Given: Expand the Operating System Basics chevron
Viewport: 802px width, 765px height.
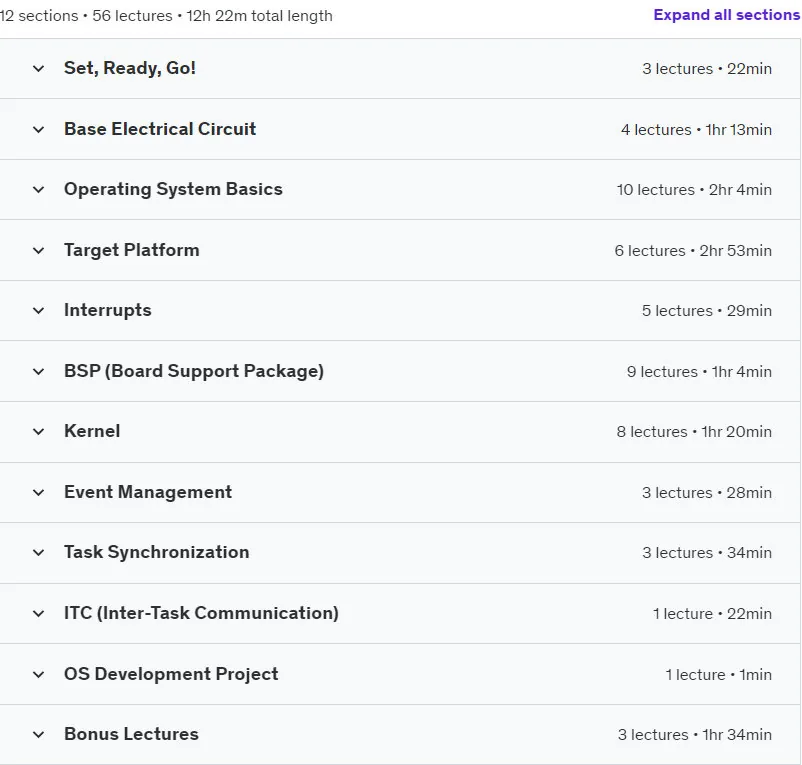Looking at the screenshot, I should click(x=38, y=190).
